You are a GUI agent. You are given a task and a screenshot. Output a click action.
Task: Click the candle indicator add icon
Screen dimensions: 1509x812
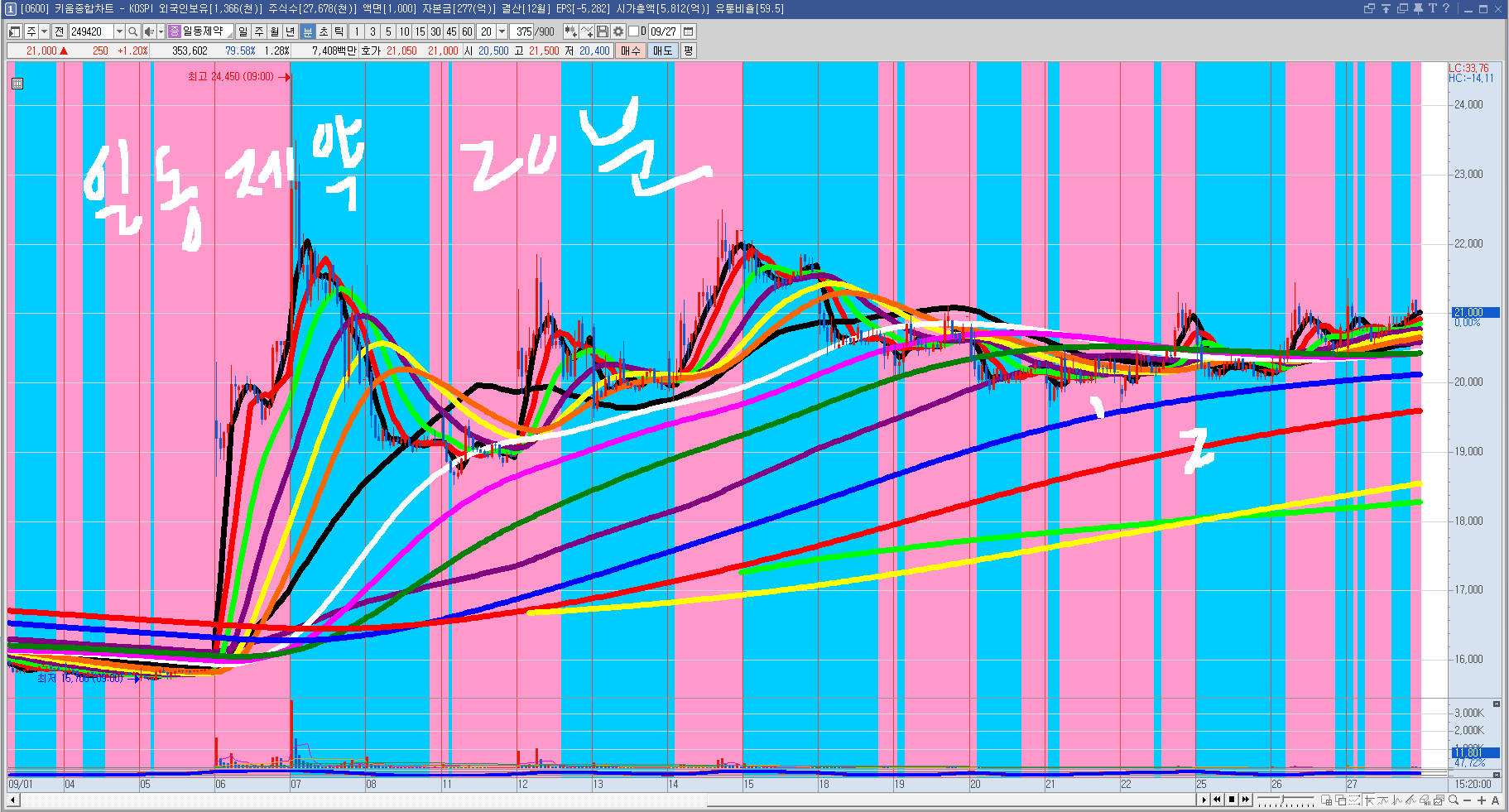click(x=570, y=31)
